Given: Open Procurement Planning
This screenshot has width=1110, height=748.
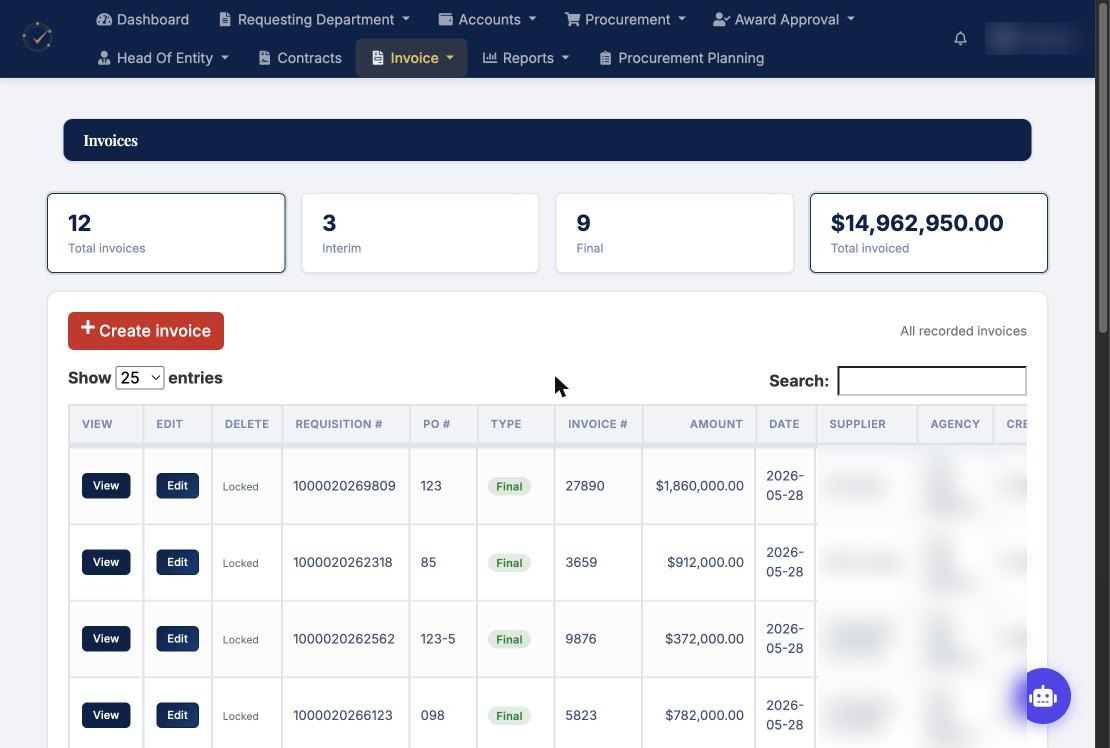Looking at the screenshot, I should click(682, 58).
